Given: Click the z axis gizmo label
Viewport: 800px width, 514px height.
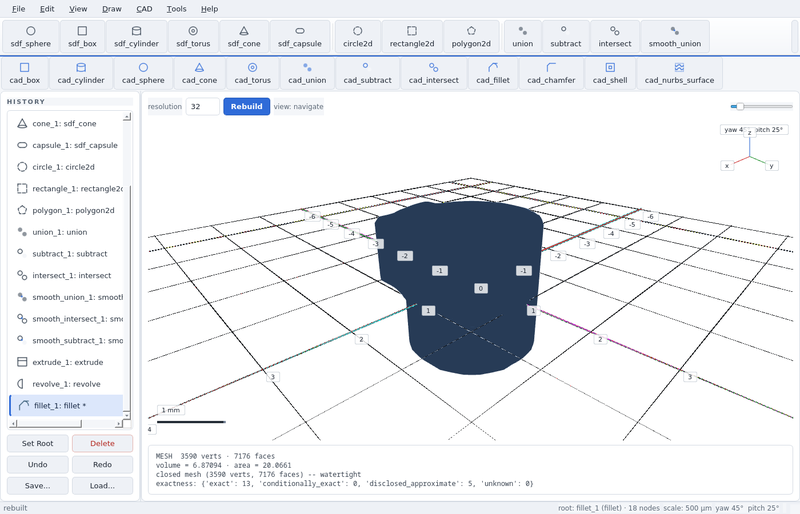Looking at the screenshot, I should point(749,133).
